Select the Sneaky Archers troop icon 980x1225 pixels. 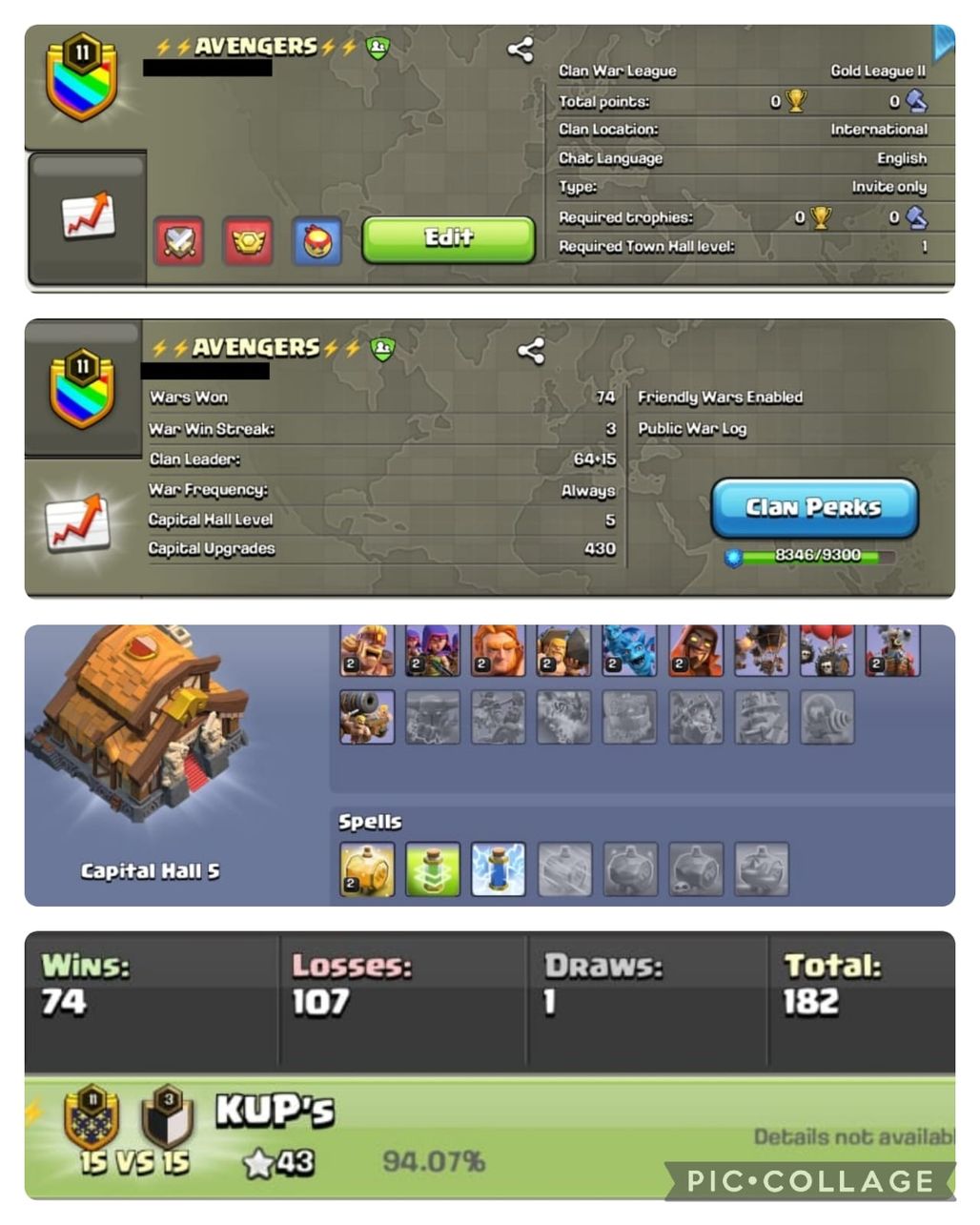[x=433, y=650]
